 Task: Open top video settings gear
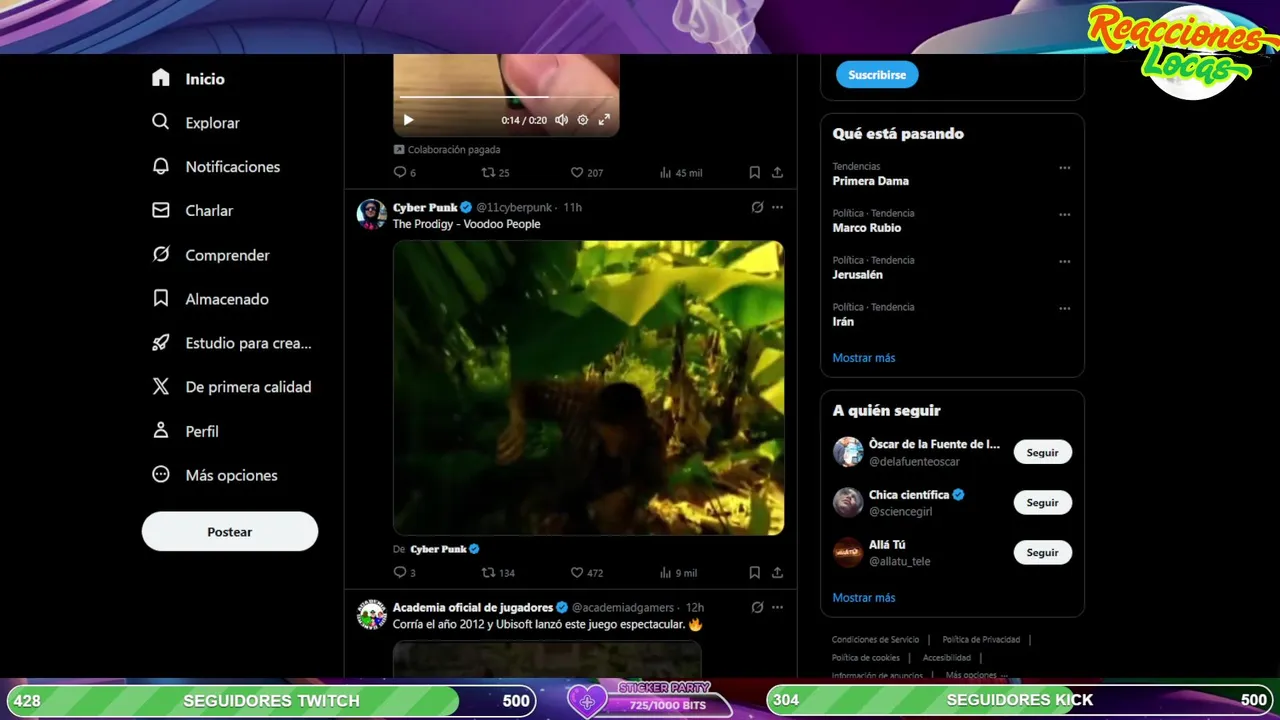pyautogui.click(x=583, y=120)
